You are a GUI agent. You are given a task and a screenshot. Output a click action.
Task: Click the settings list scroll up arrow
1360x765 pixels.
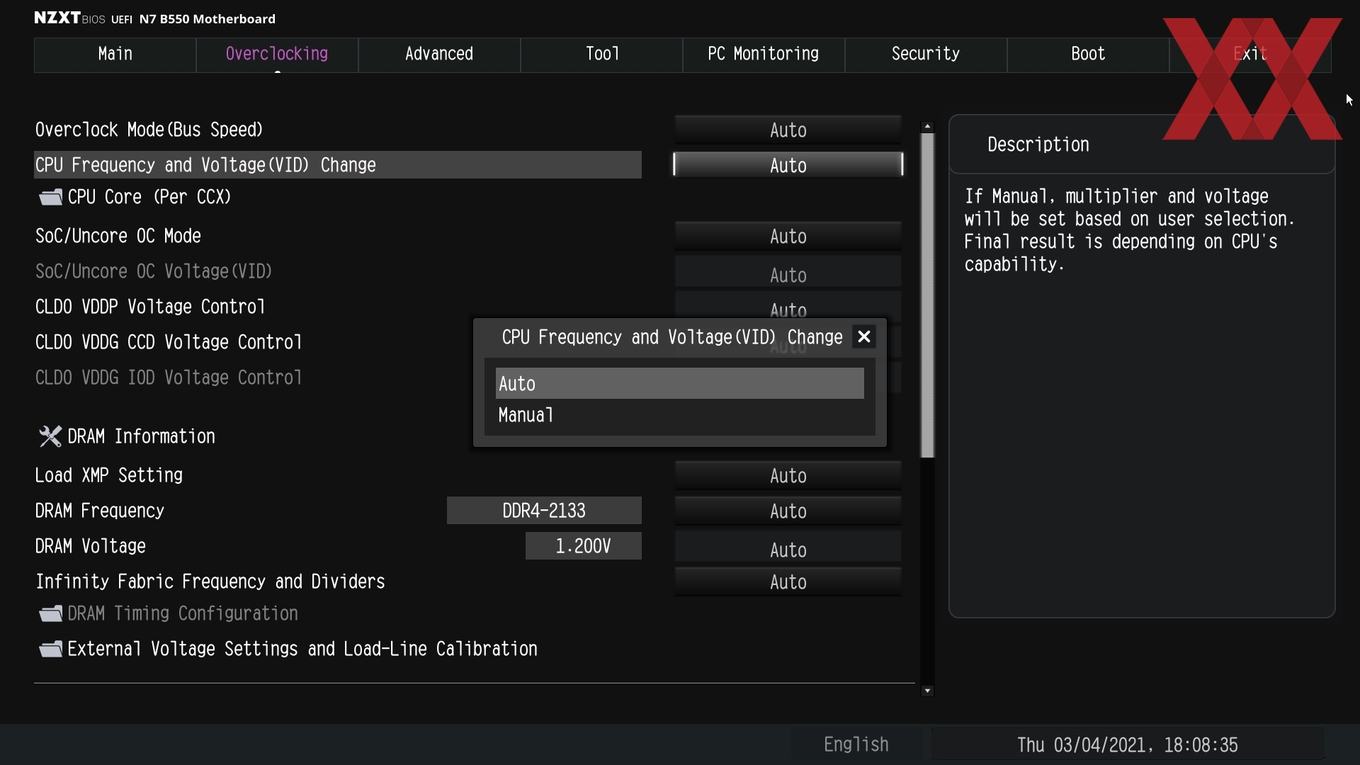(927, 127)
